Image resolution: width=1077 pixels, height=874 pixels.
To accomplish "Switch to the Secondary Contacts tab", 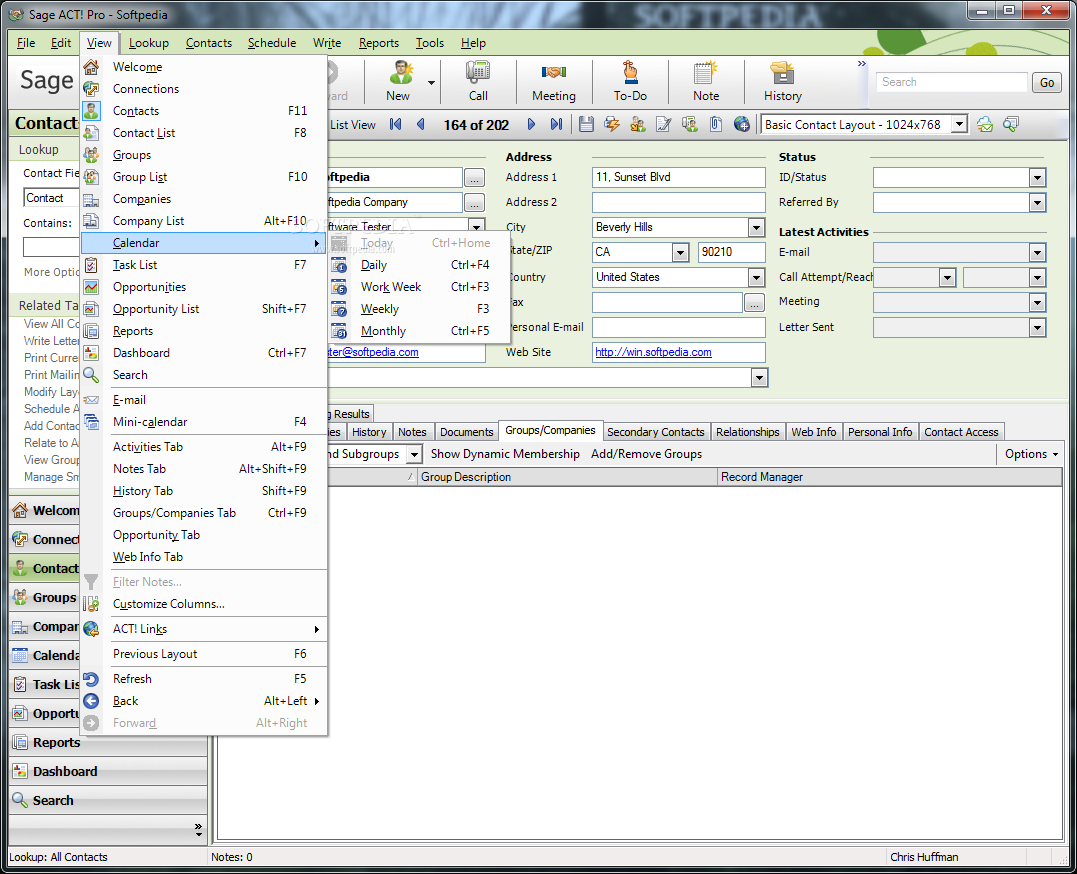I will point(655,432).
